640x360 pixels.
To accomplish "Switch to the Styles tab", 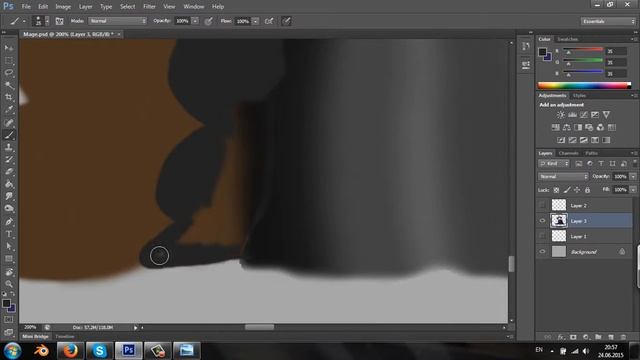I will click(x=579, y=96).
